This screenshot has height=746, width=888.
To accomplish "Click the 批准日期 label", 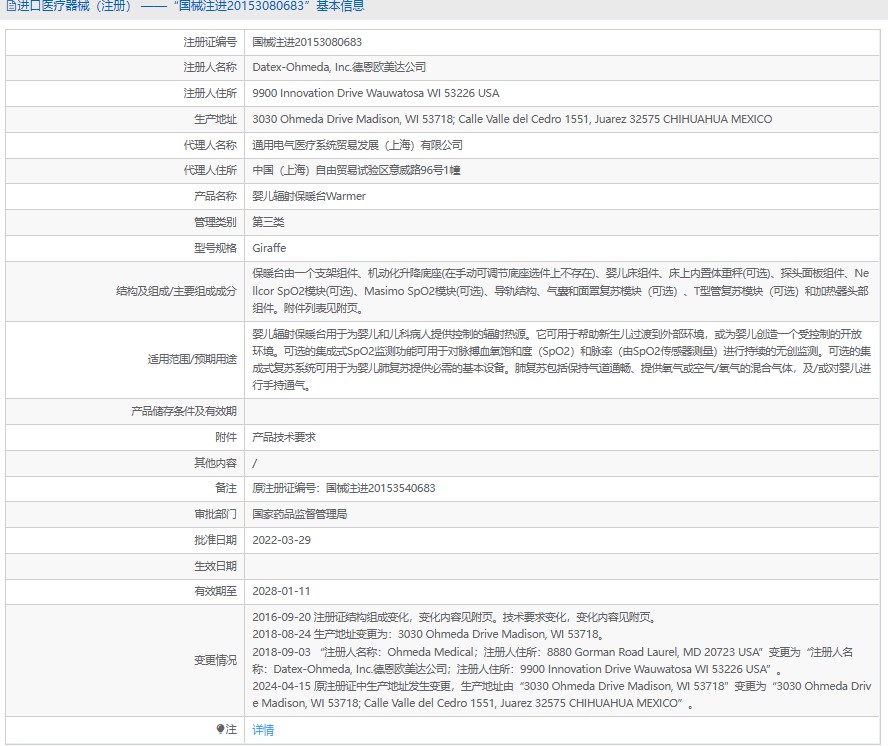I will coord(215,540).
